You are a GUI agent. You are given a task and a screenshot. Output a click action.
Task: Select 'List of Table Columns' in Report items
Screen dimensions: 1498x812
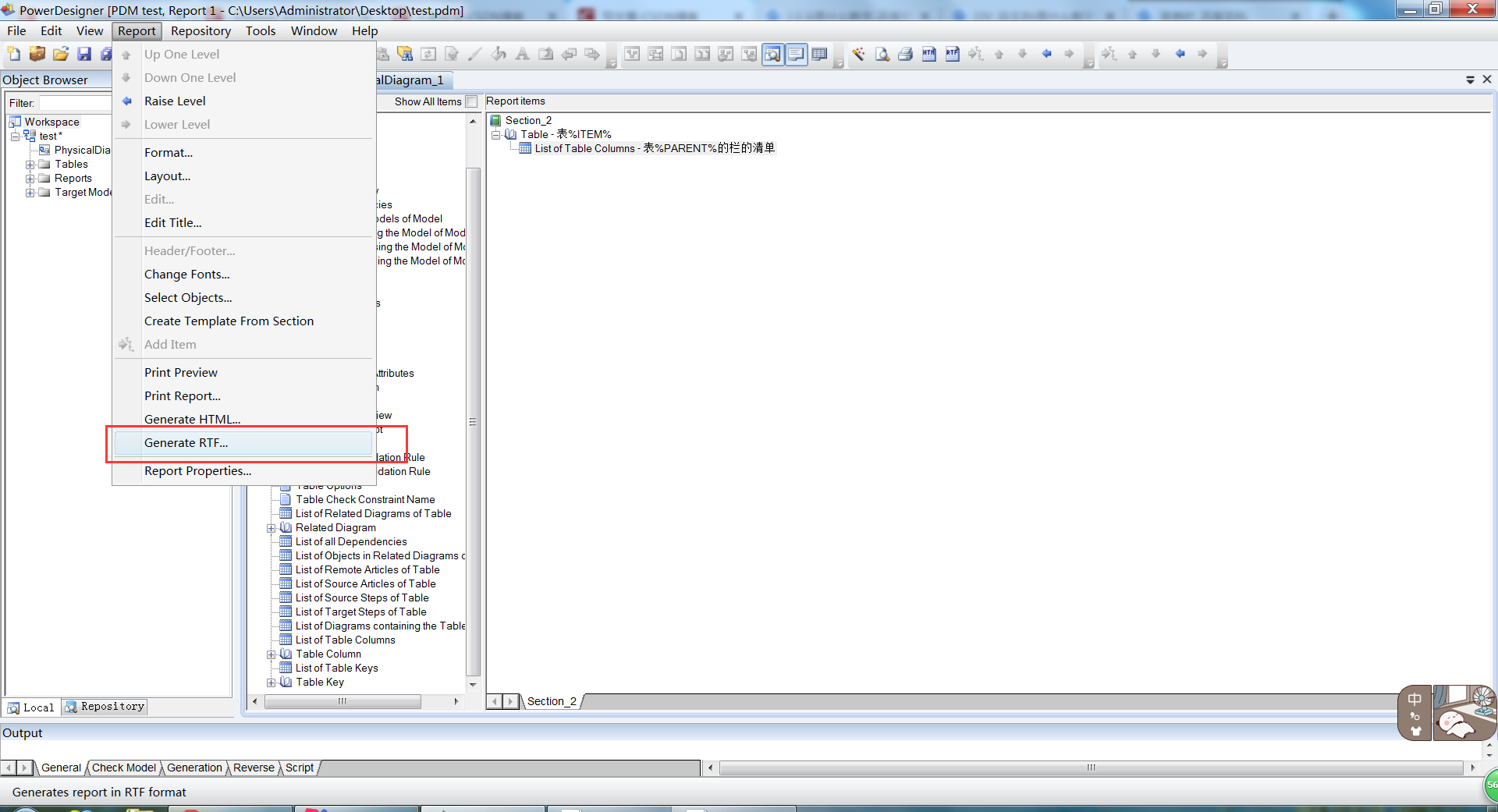coord(655,148)
